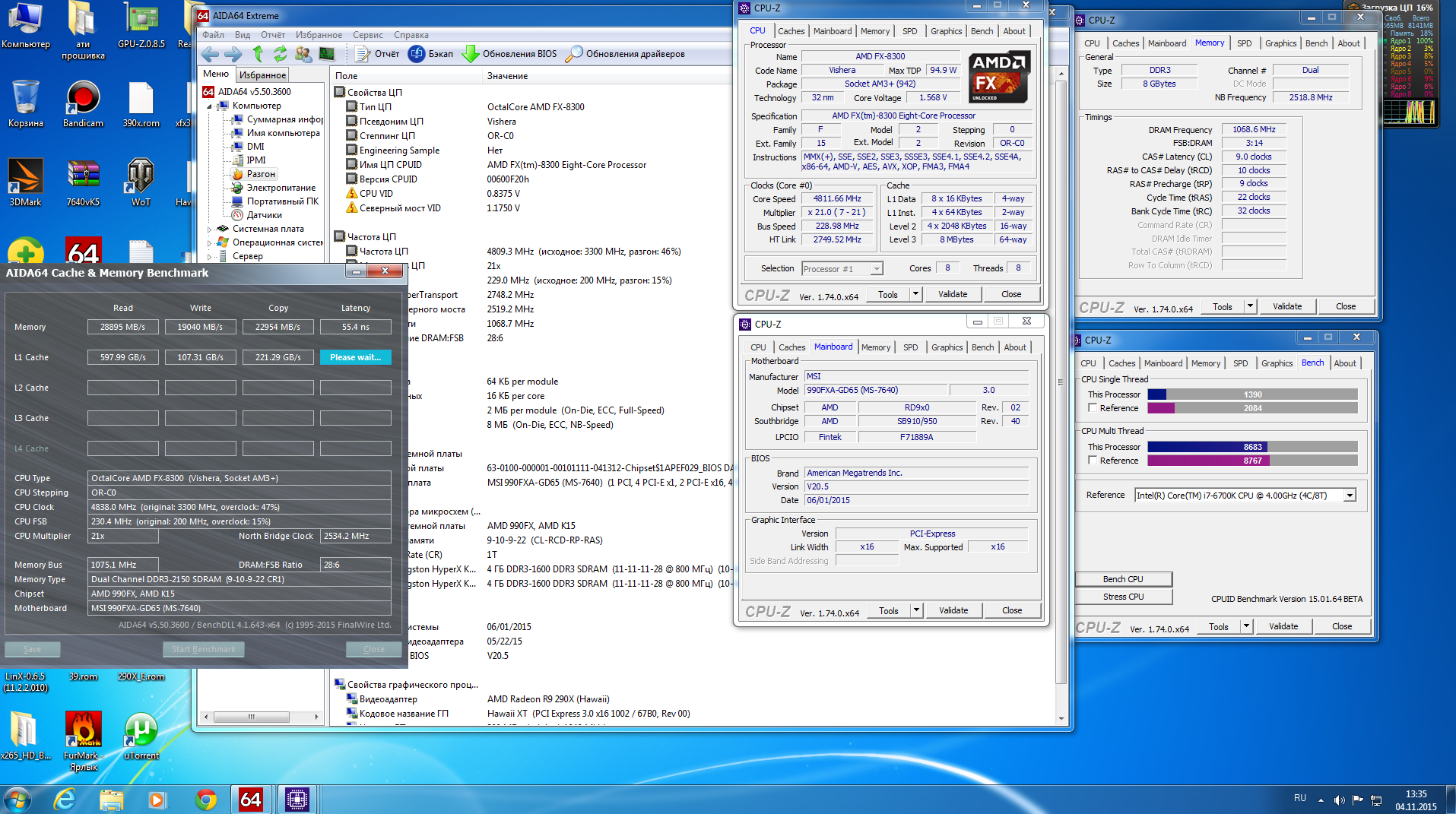
Task: Click the Back arrow in AIDA64 toolbar
Action: pyautogui.click(x=211, y=54)
